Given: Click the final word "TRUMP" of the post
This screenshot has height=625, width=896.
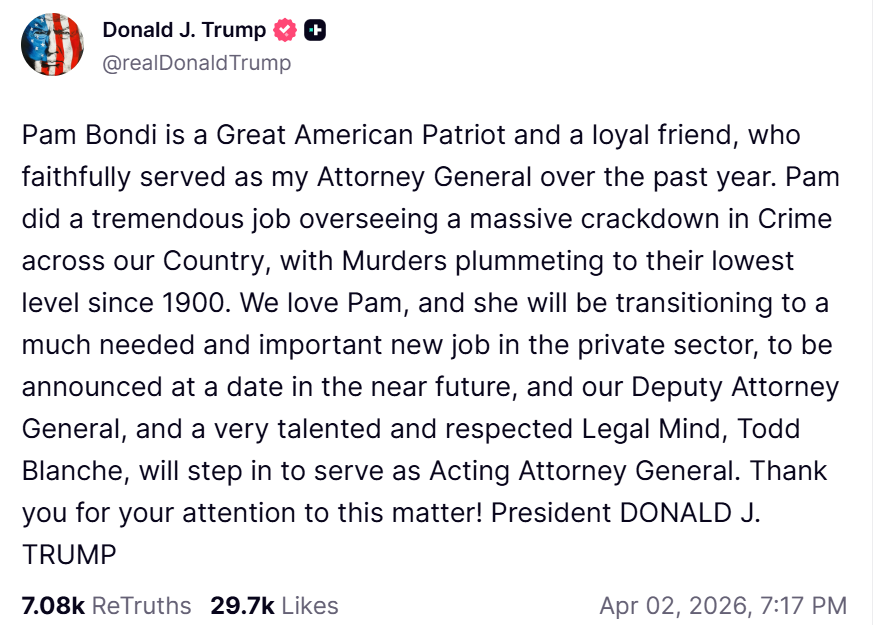Looking at the screenshot, I should [69, 554].
